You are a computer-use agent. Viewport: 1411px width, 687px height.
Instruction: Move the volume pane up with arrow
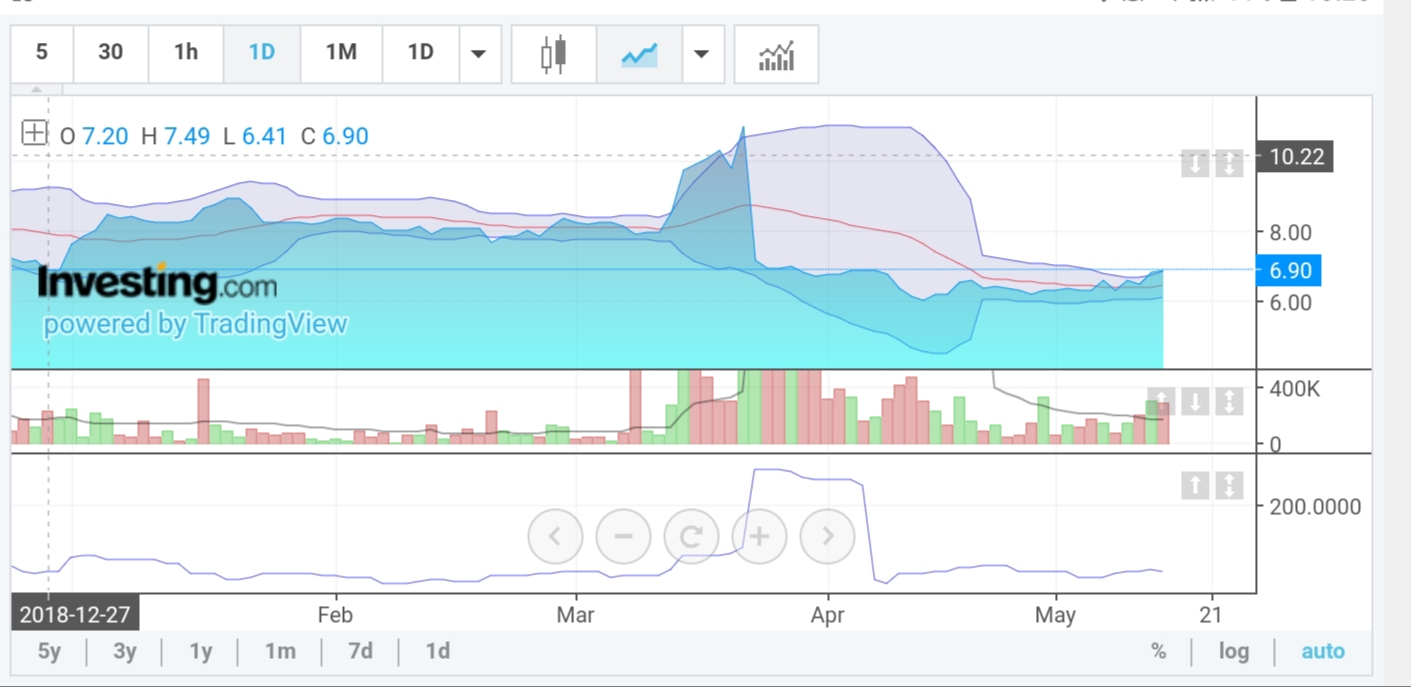click(1161, 402)
